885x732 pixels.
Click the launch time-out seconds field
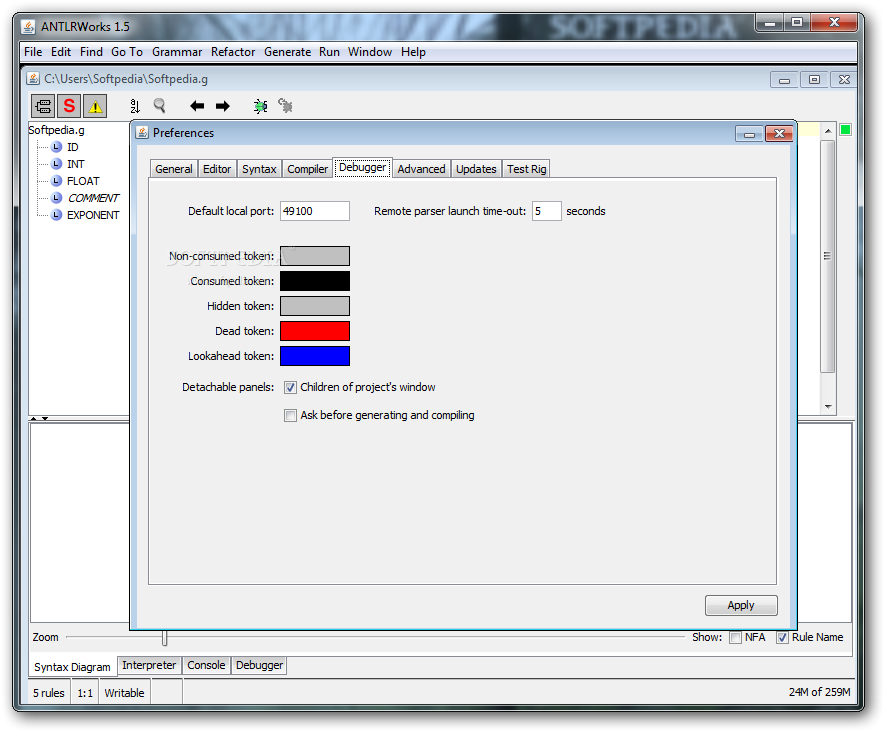click(x=546, y=211)
